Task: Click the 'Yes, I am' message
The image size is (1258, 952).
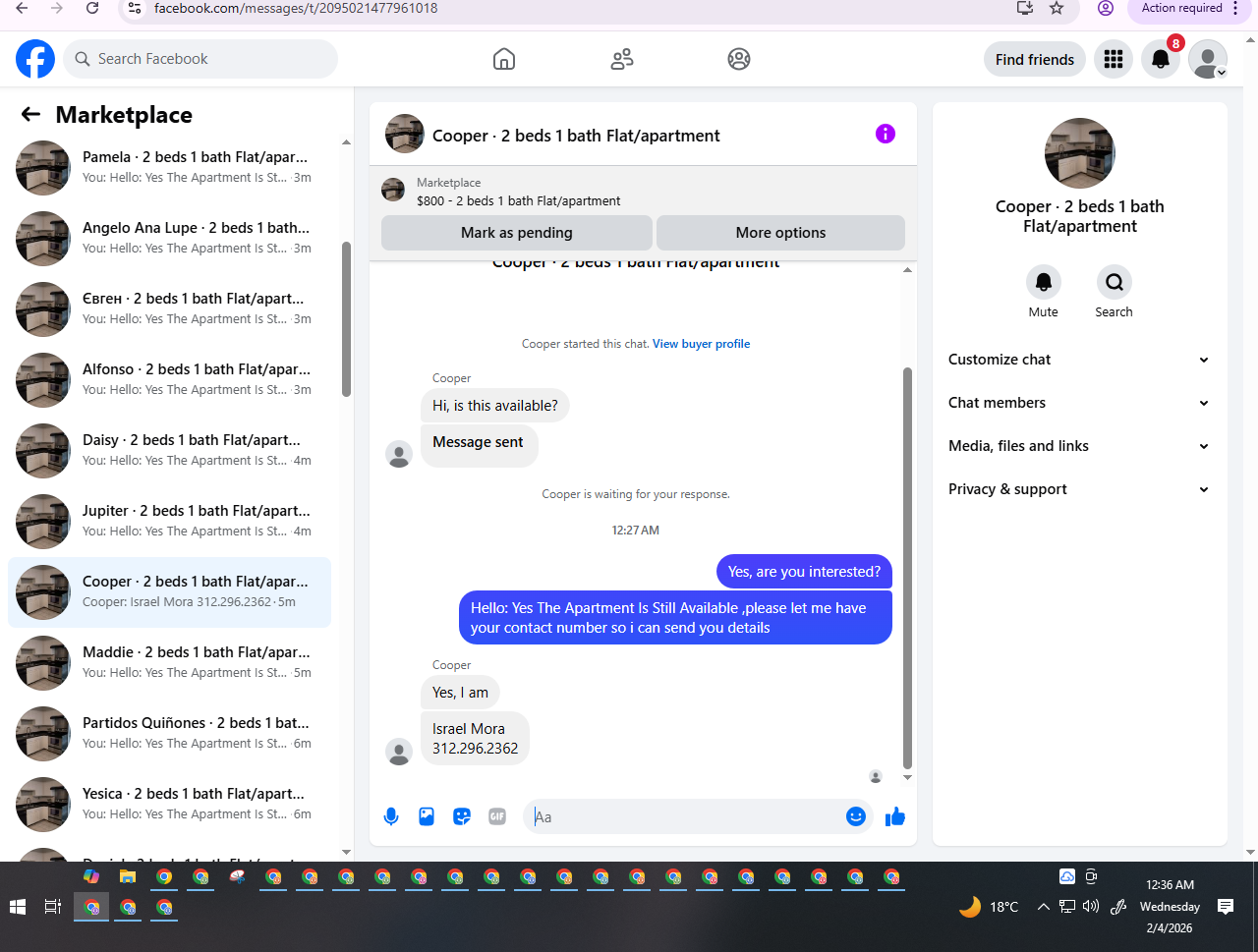Action: point(460,693)
